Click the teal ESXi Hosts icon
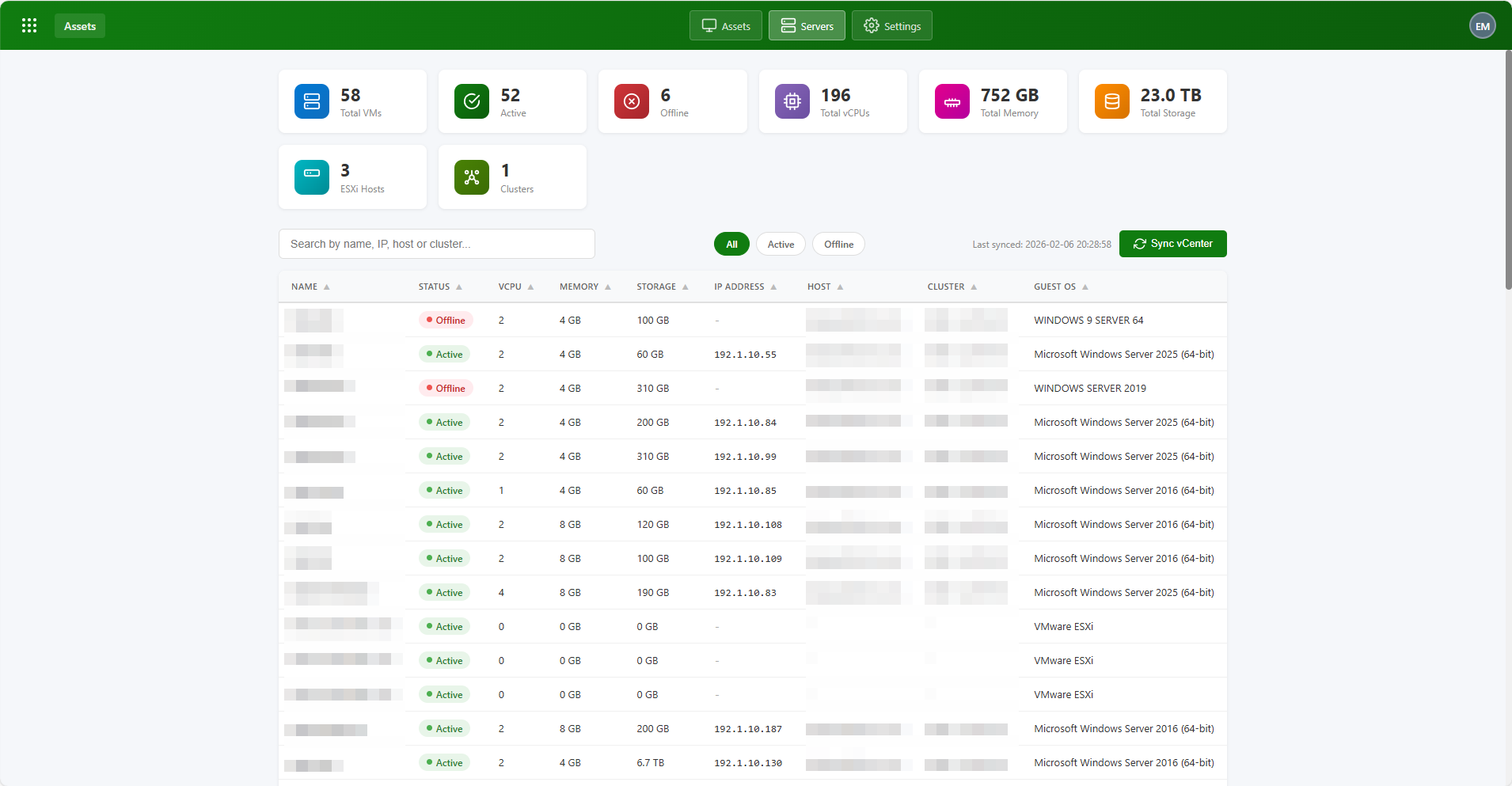This screenshot has height=786, width=1512. (x=312, y=177)
